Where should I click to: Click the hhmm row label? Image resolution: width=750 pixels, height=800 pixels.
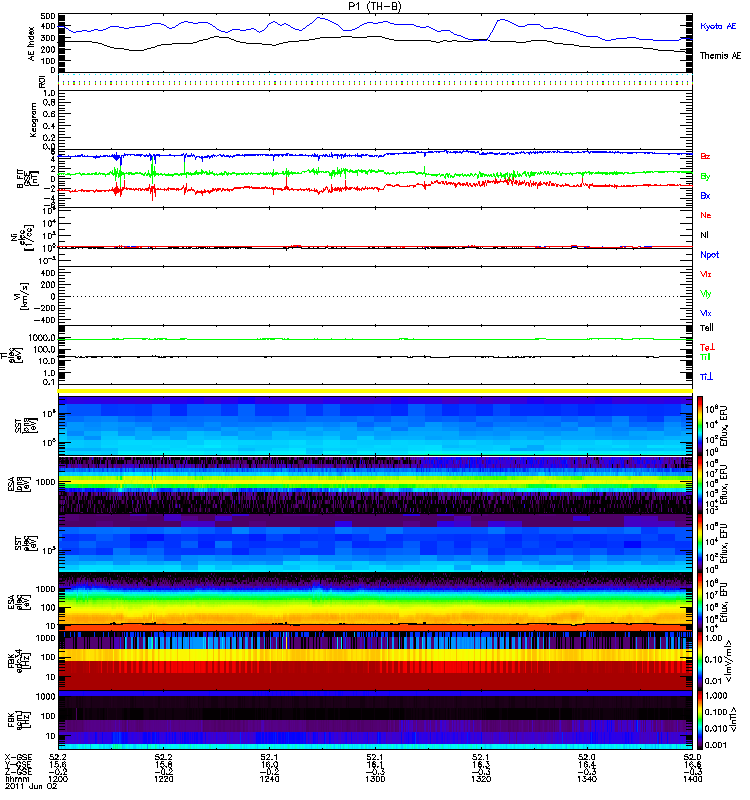pos(15,779)
